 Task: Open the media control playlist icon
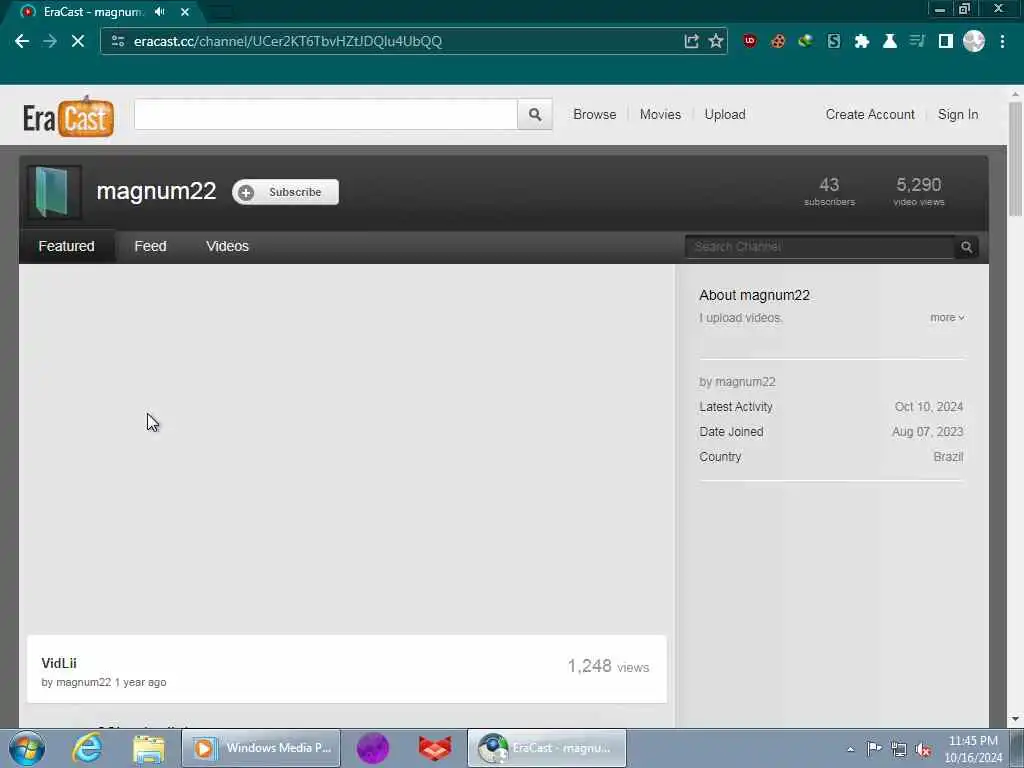point(918,41)
